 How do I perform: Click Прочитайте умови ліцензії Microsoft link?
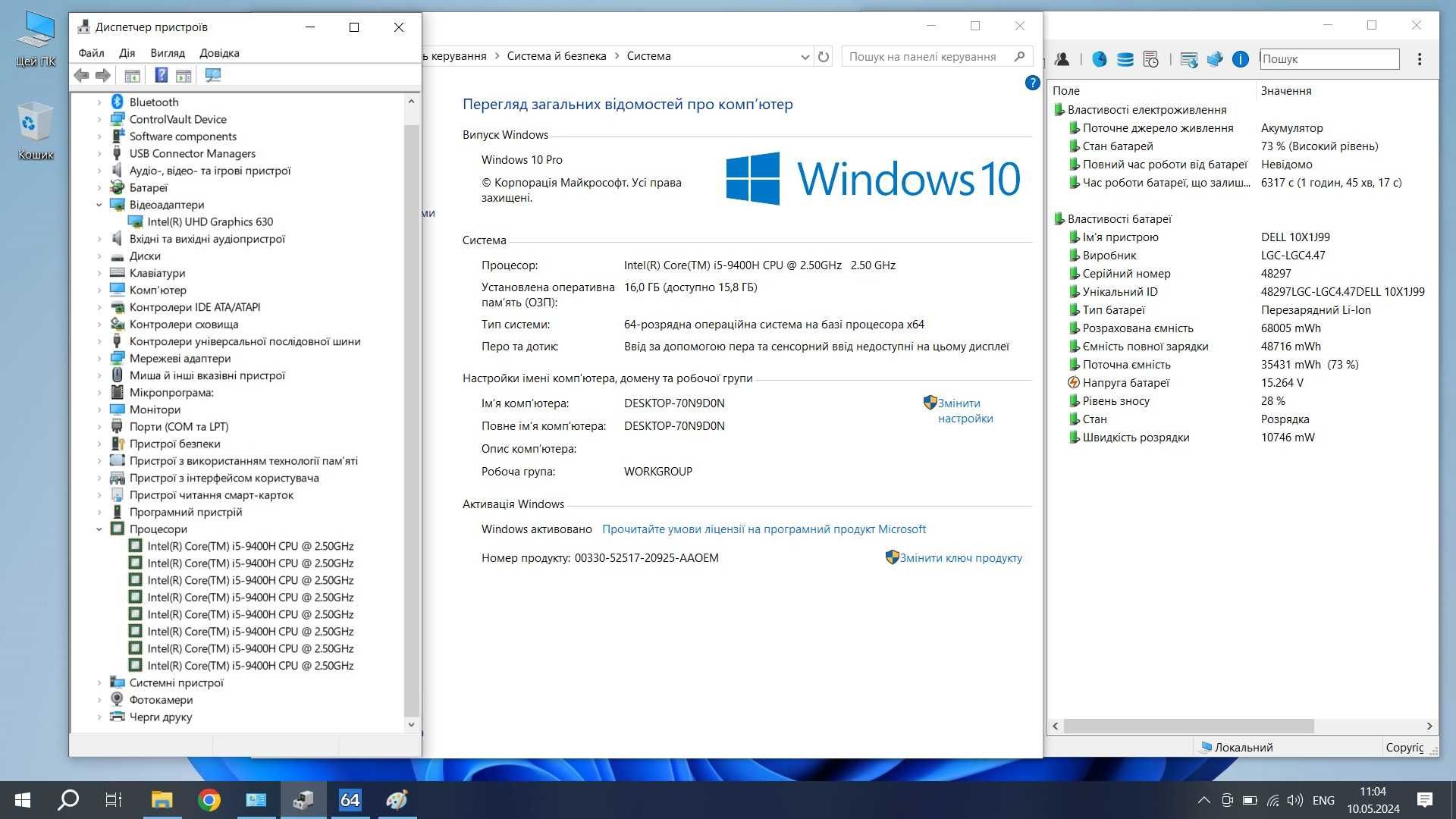click(x=764, y=529)
